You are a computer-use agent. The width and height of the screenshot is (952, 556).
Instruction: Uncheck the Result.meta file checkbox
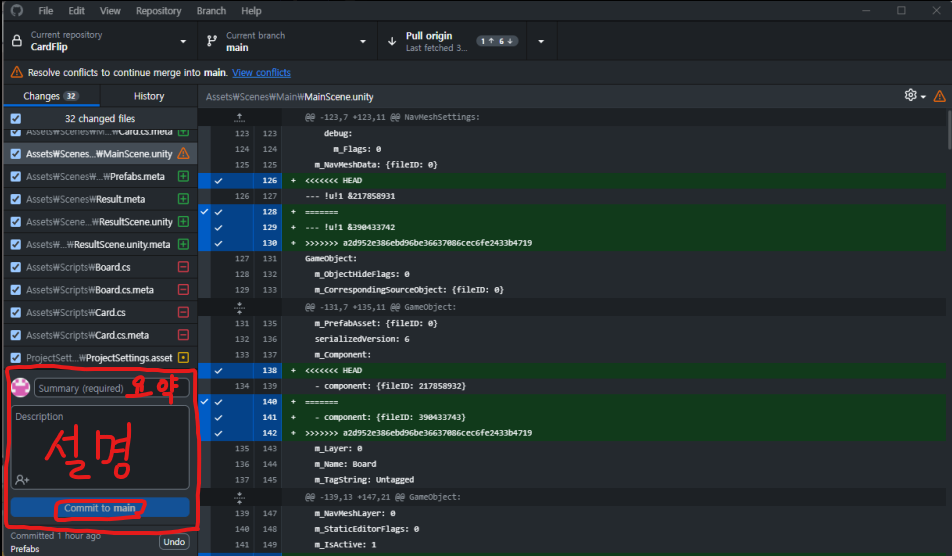pos(16,198)
